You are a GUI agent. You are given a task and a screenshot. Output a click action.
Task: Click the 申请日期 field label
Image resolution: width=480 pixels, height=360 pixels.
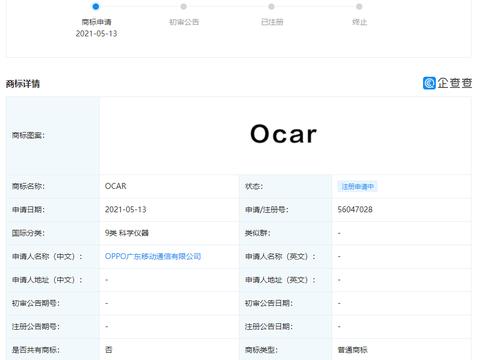(28, 210)
